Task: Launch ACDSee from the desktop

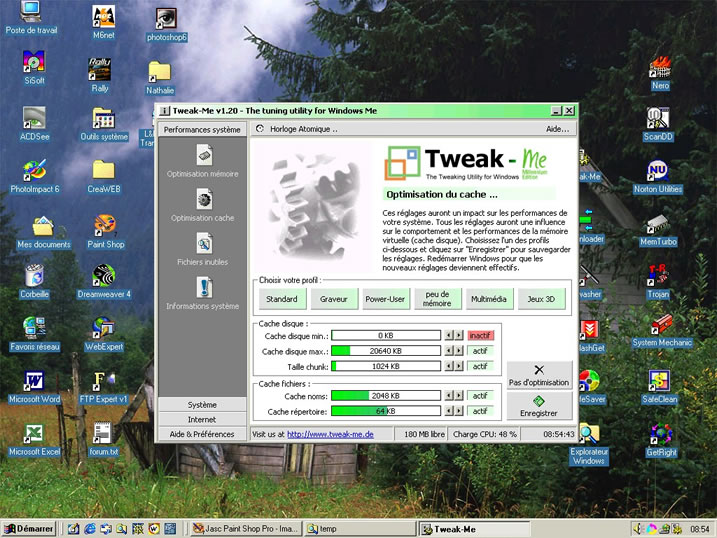Action: (x=34, y=123)
